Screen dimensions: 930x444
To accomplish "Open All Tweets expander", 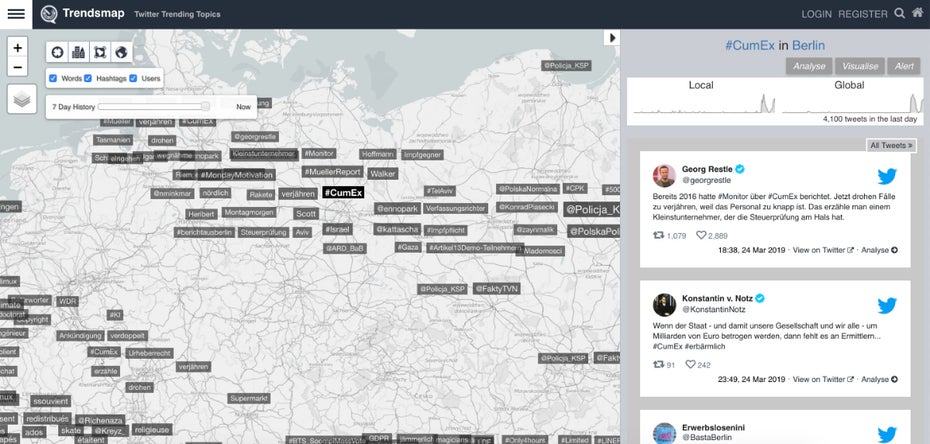I will (x=891, y=145).
